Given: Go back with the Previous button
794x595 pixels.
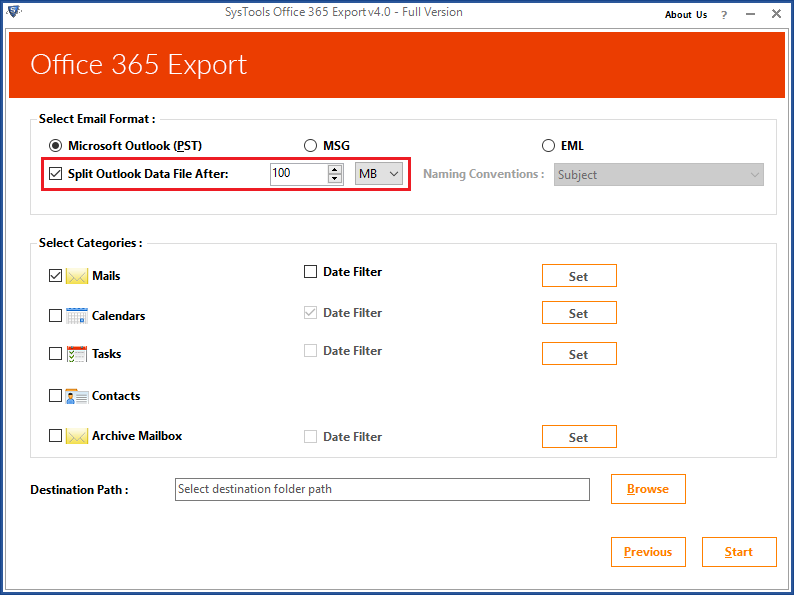Looking at the screenshot, I should pos(648,552).
